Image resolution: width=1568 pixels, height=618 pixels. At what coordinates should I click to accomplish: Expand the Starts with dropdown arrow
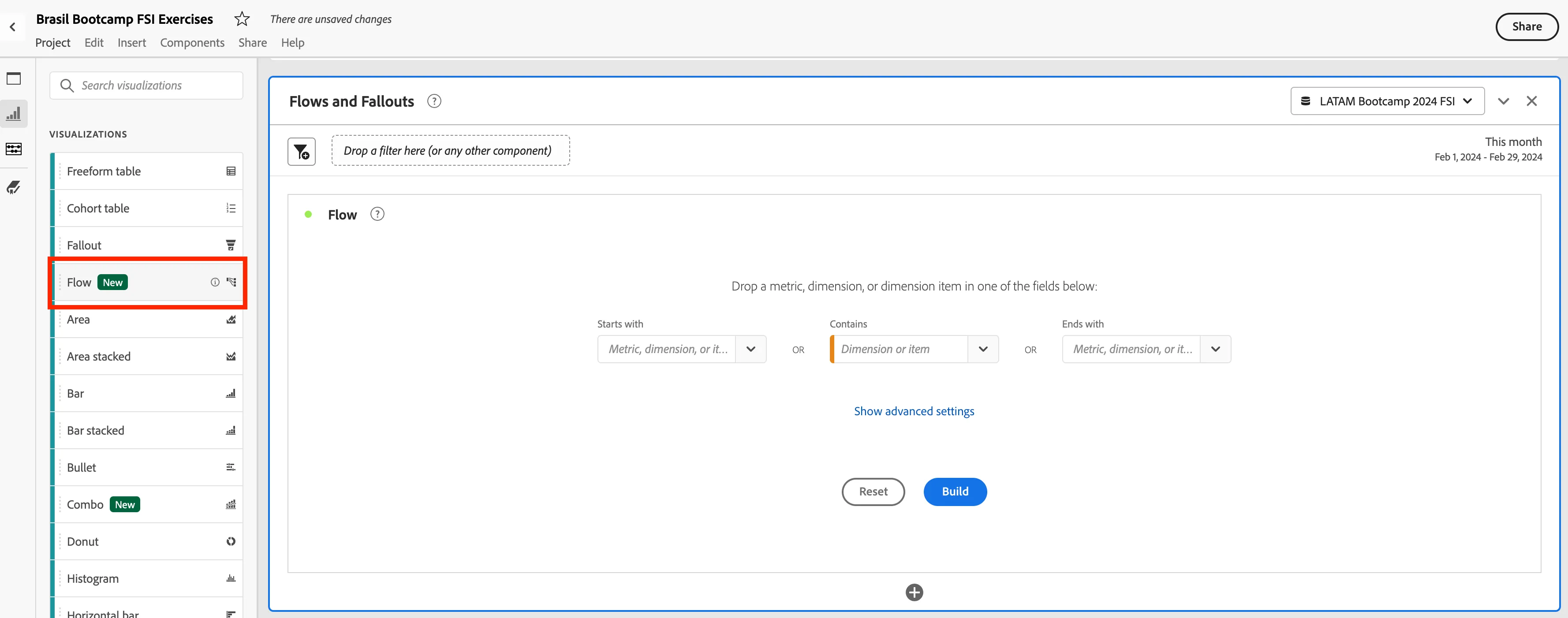(x=750, y=349)
